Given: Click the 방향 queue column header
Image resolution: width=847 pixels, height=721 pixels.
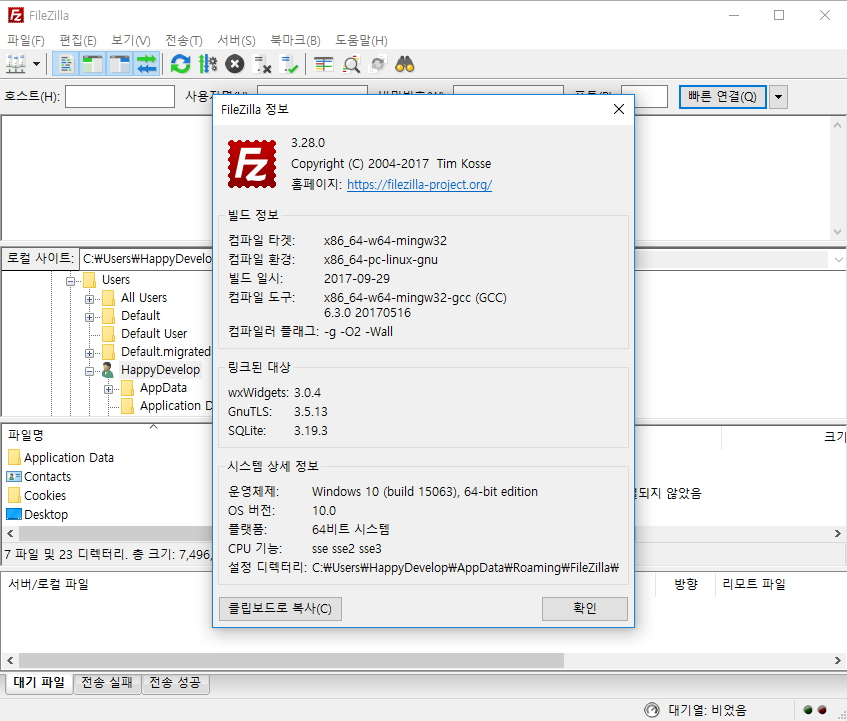Looking at the screenshot, I should point(686,584).
